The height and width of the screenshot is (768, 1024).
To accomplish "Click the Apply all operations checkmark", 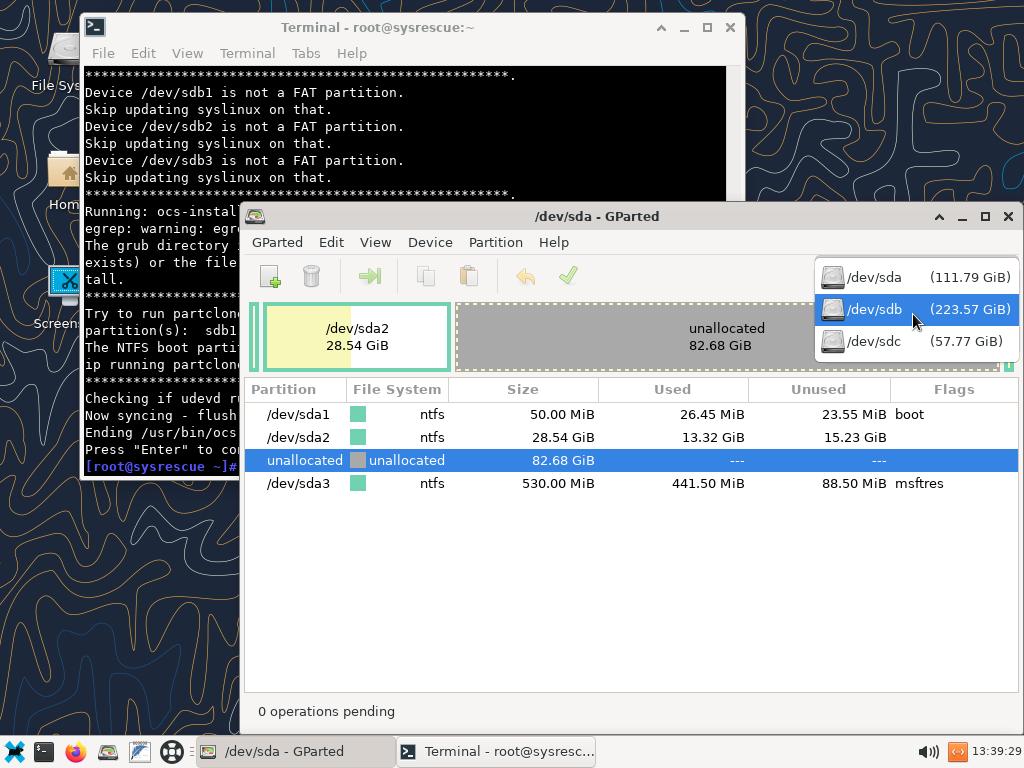I will 568,276.
